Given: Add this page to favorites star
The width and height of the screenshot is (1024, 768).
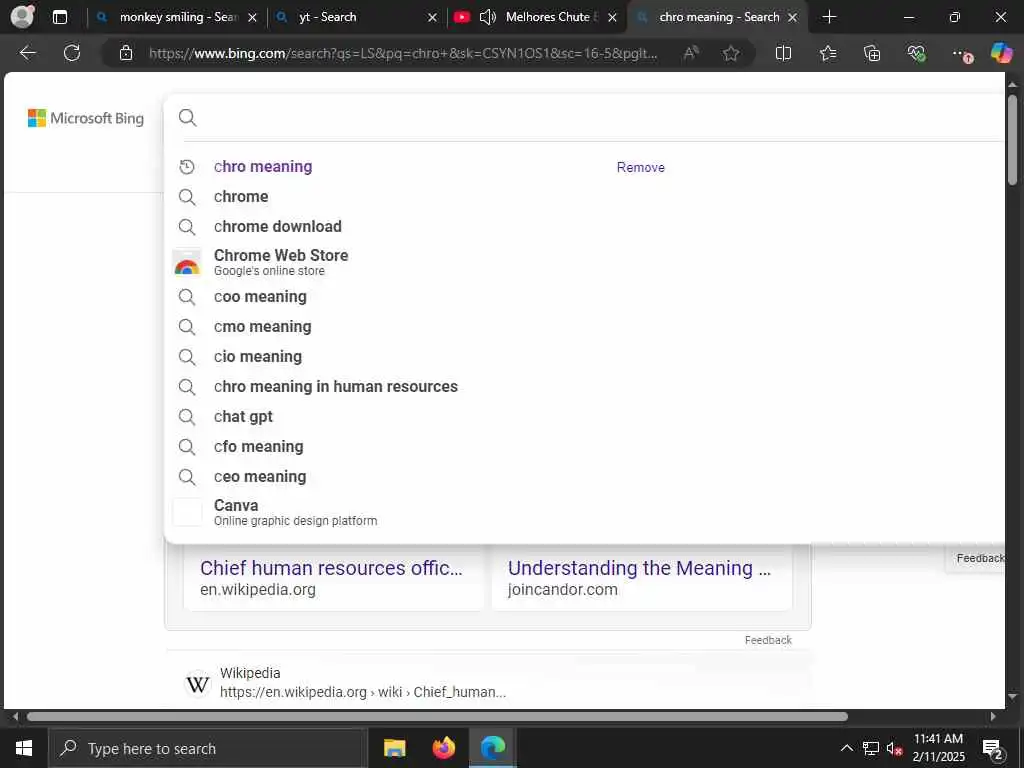Looking at the screenshot, I should 731,53.
